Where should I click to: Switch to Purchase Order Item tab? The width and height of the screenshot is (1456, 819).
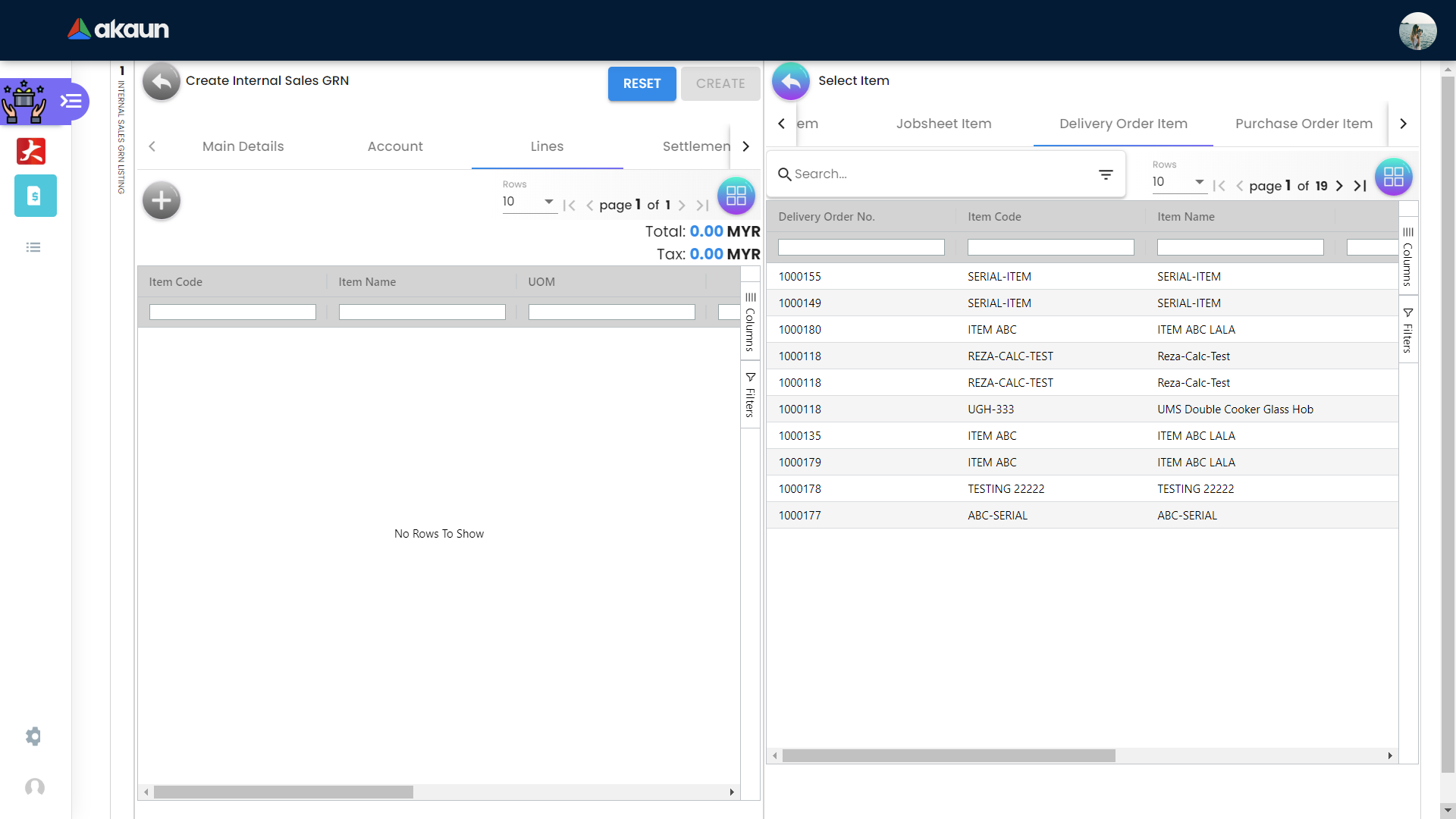click(1303, 124)
